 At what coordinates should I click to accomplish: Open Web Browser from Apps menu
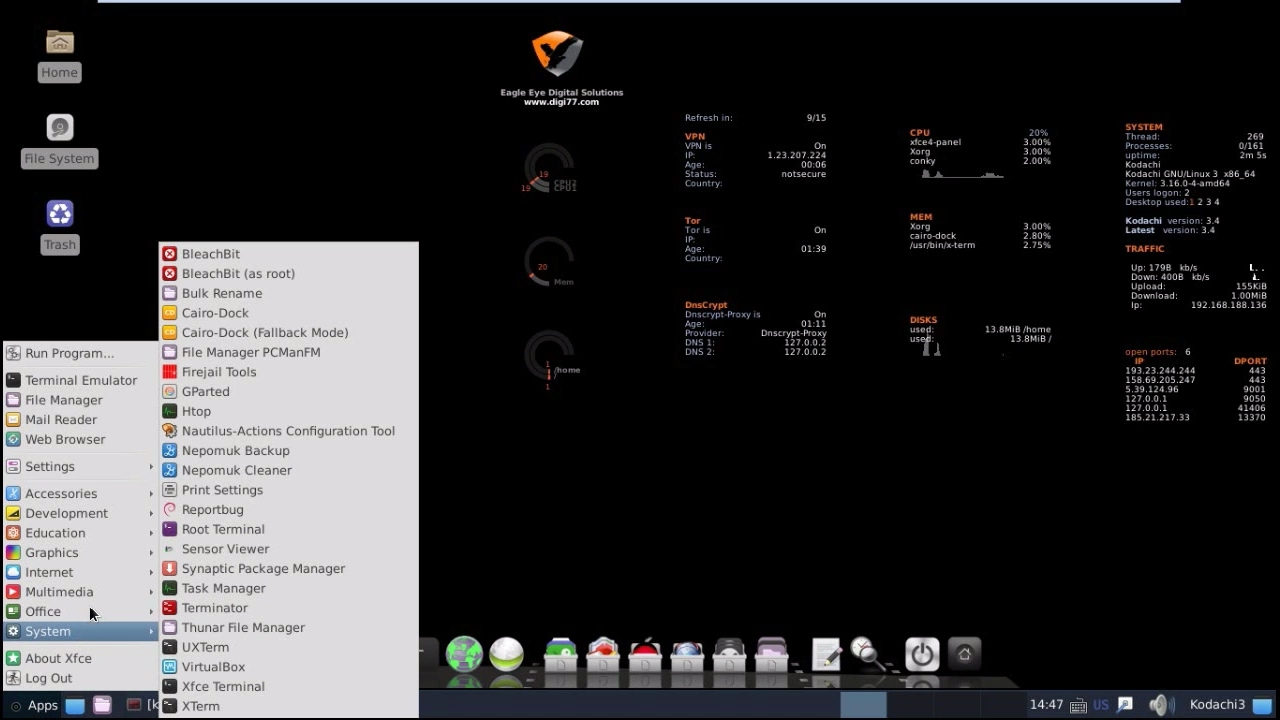point(81,439)
